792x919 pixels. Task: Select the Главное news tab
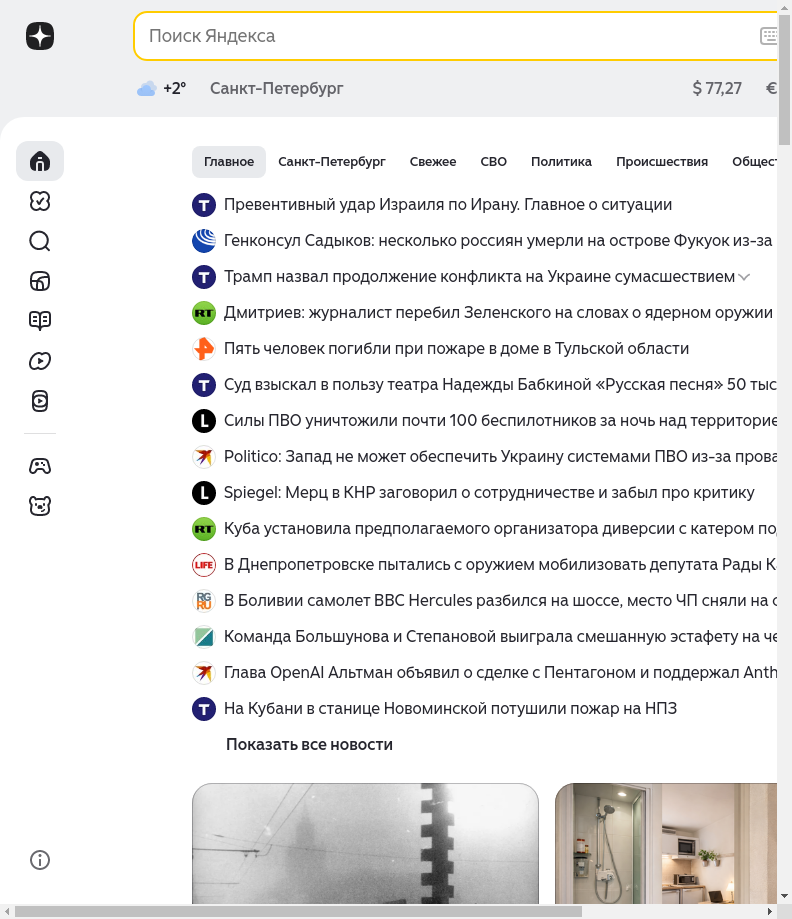coord(229,162)
